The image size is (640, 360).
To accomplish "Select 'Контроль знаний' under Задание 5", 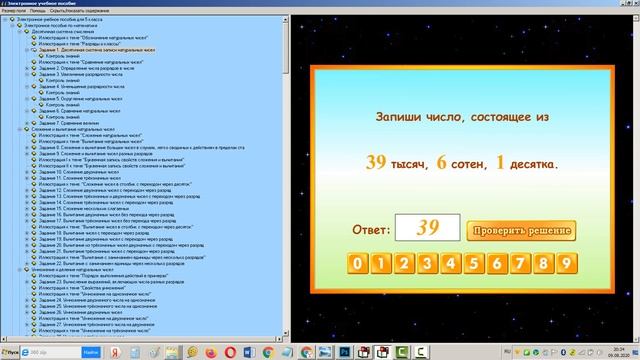I will tap(62, 105).
